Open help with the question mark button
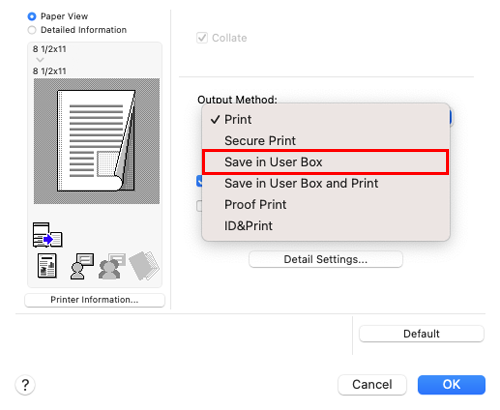Image resolution: width=500 pixels, height=410 pixels. 25,385
